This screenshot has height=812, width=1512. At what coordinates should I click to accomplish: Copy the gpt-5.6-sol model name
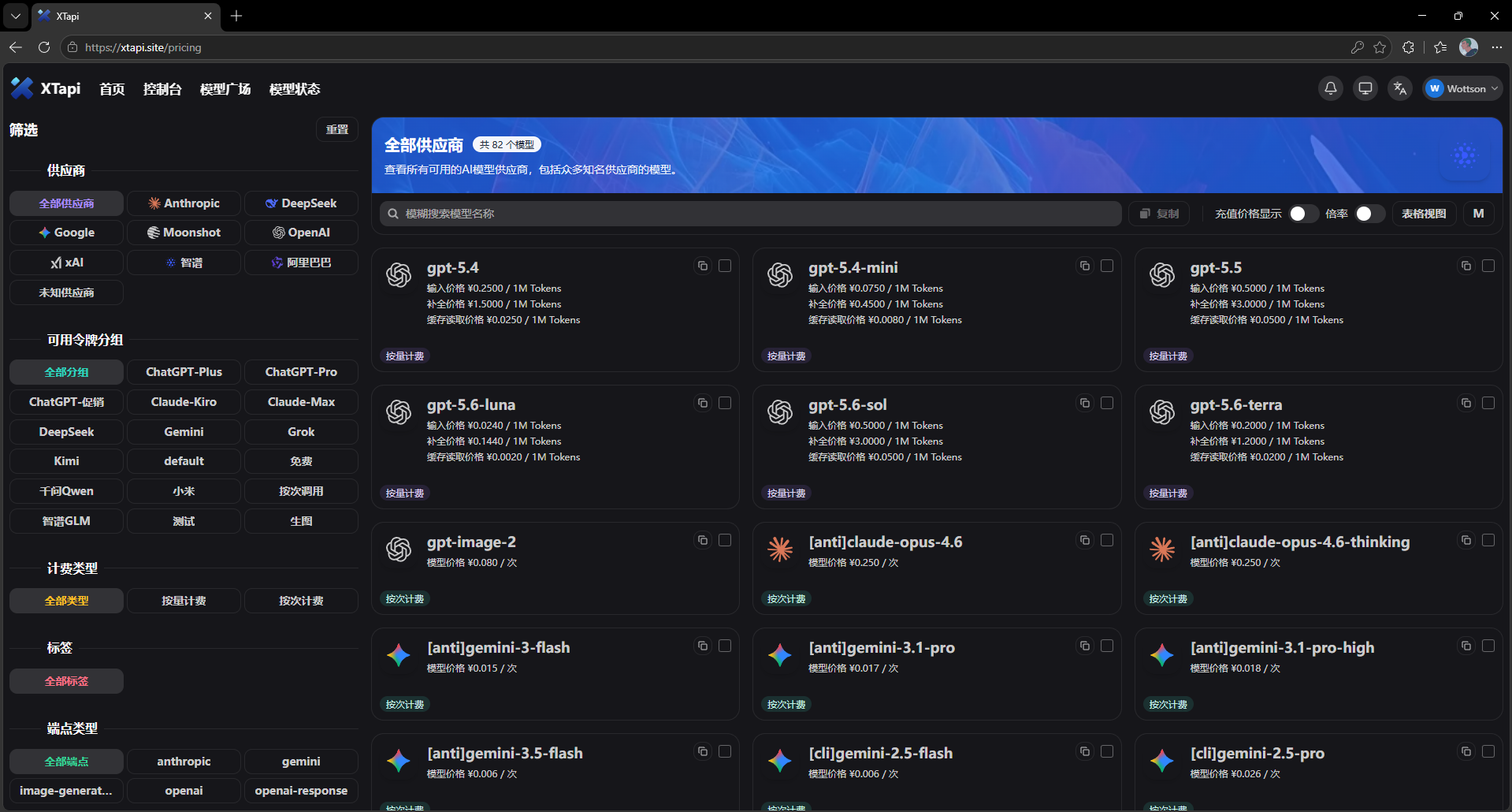pyautogui.click(x=1085, y=403)
